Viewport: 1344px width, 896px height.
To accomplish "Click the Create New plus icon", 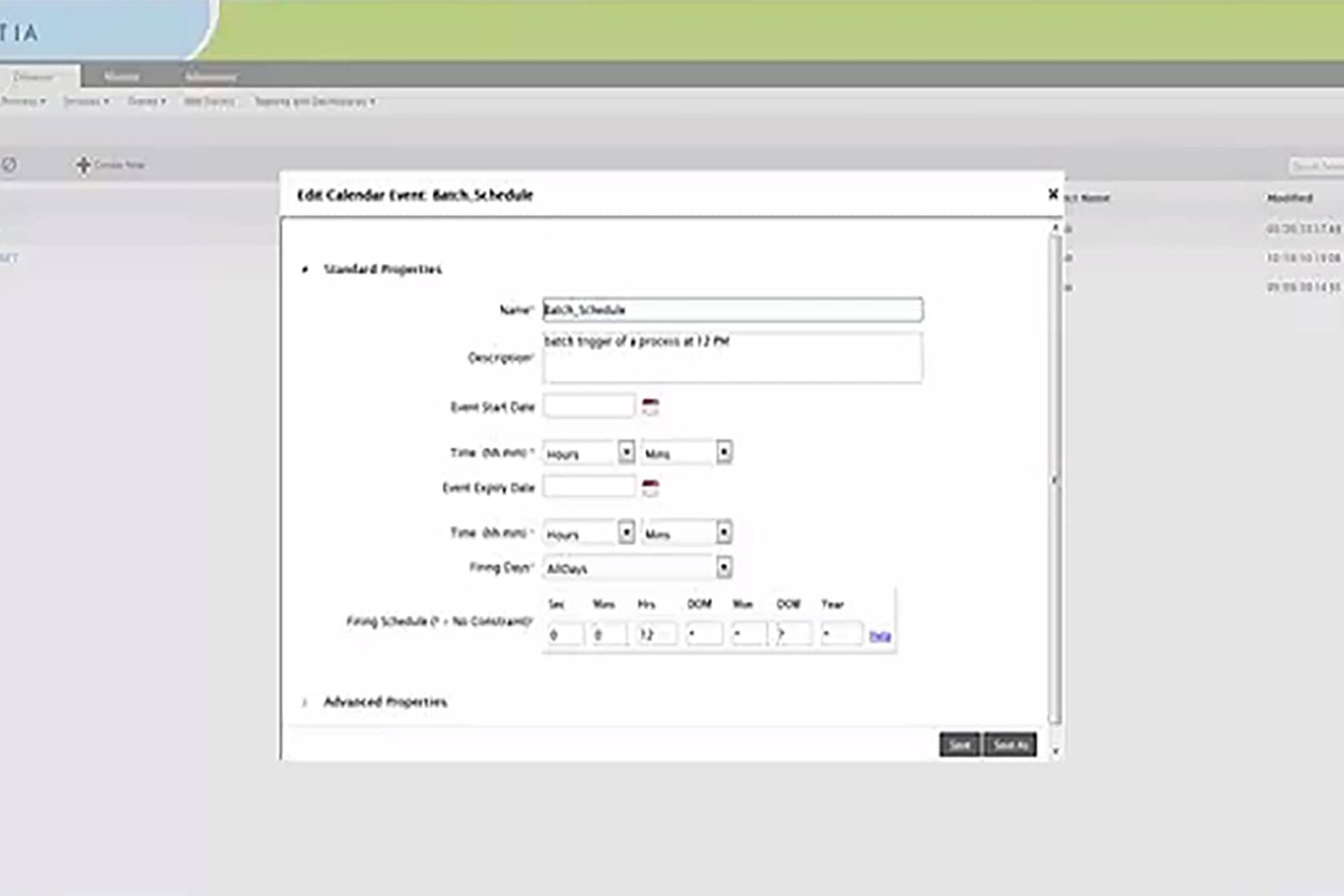I will [83, 165].
